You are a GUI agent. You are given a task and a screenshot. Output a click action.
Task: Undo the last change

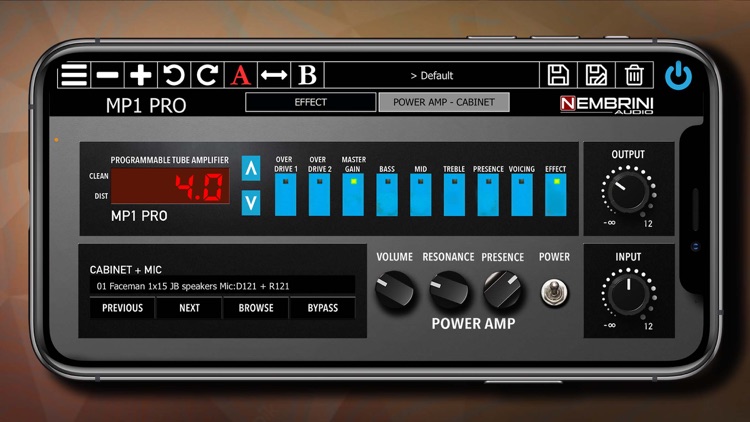(174, 75)
